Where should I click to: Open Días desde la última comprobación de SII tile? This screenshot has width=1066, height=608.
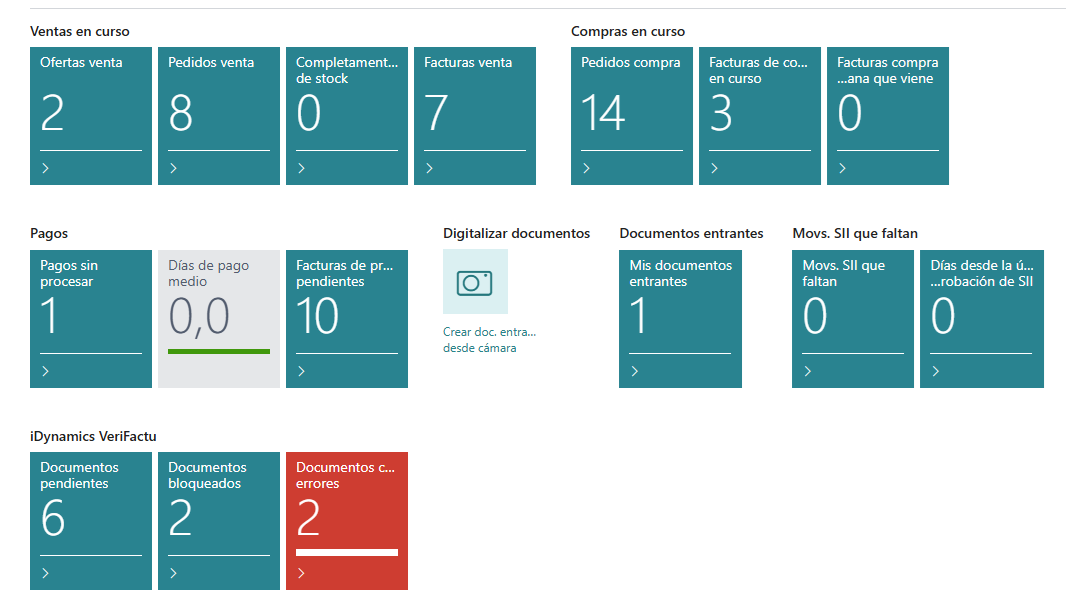tap(982, 318)
